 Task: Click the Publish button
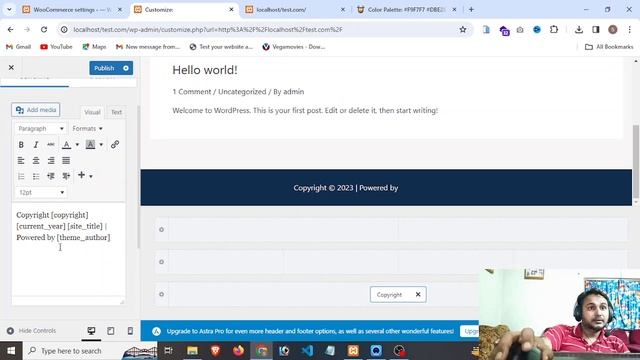tap(104, 68)
